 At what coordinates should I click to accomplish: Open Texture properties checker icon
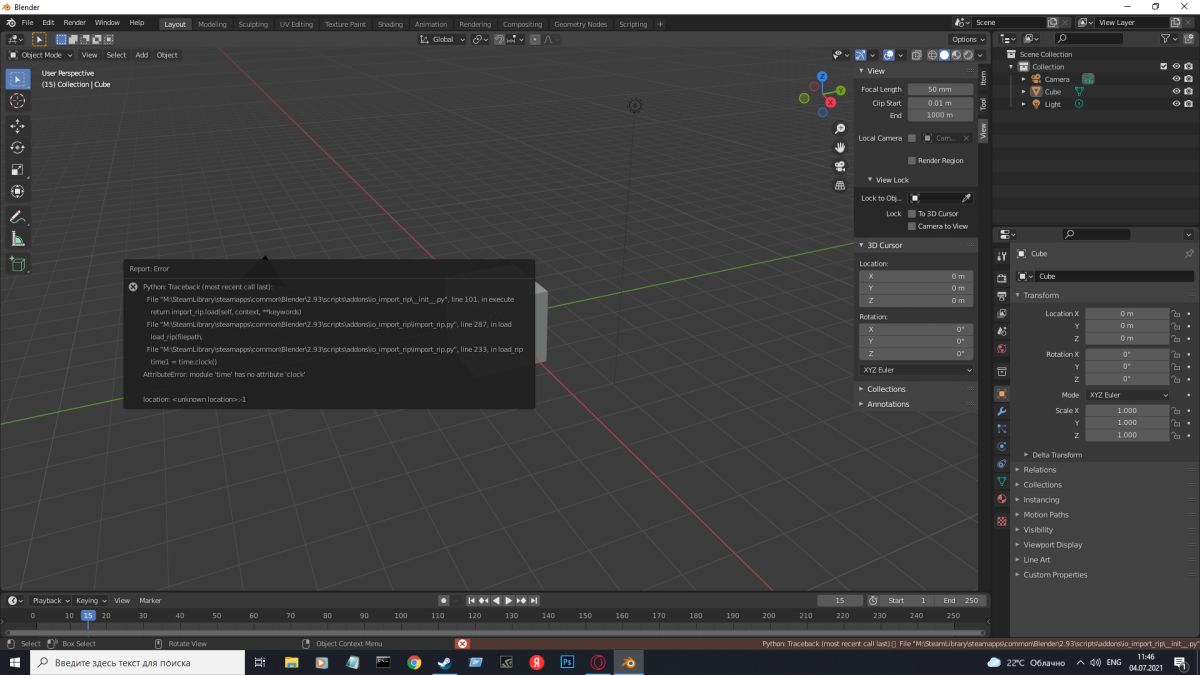click(1002, 521)
